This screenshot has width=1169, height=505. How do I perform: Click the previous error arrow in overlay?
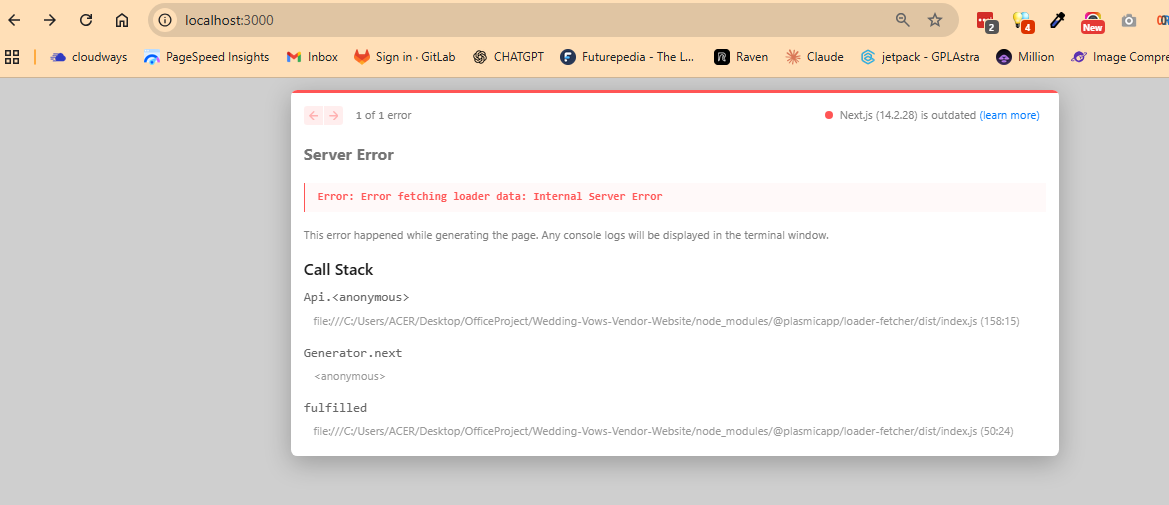pos(313,116)
